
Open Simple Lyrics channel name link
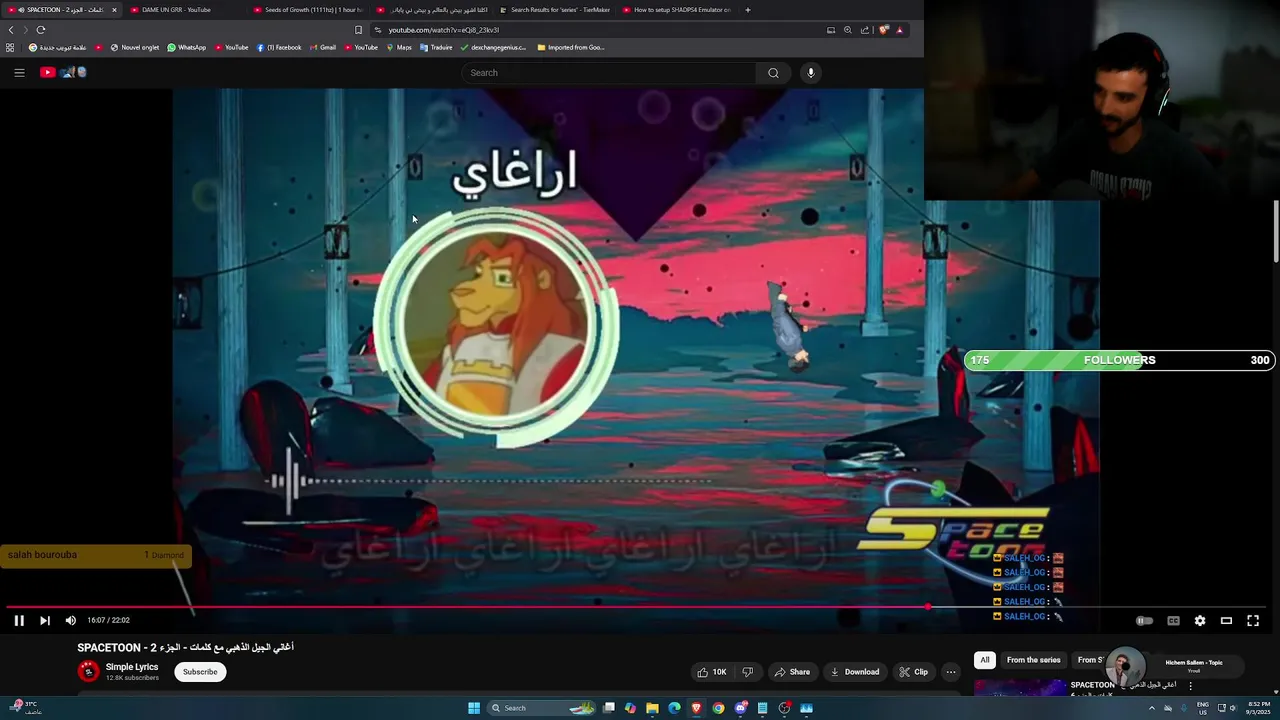pos(132,667)
